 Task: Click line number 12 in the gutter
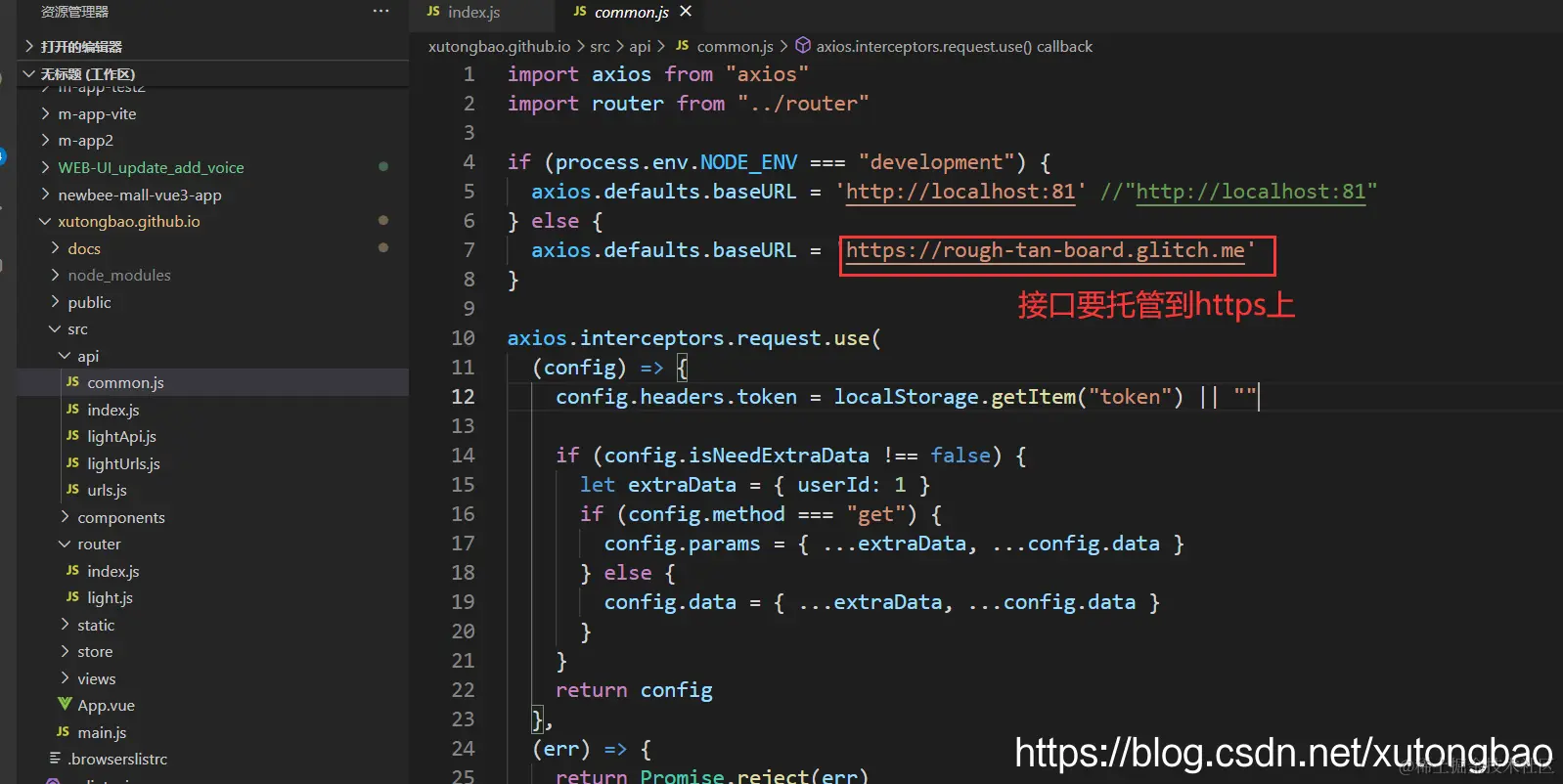[463, 397]
